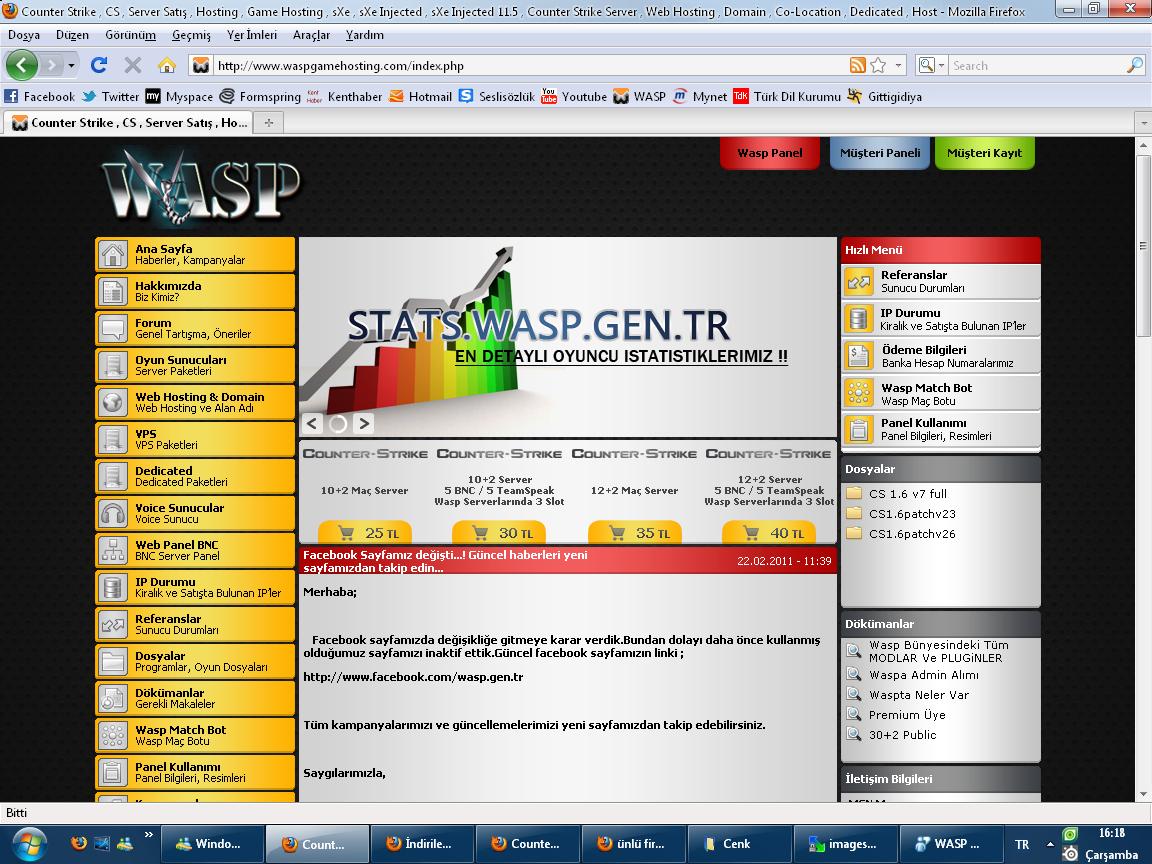Open the list all tabs dropdown
The height and width of the screenshot is (864, 1152).
(x=1143, y=123)
